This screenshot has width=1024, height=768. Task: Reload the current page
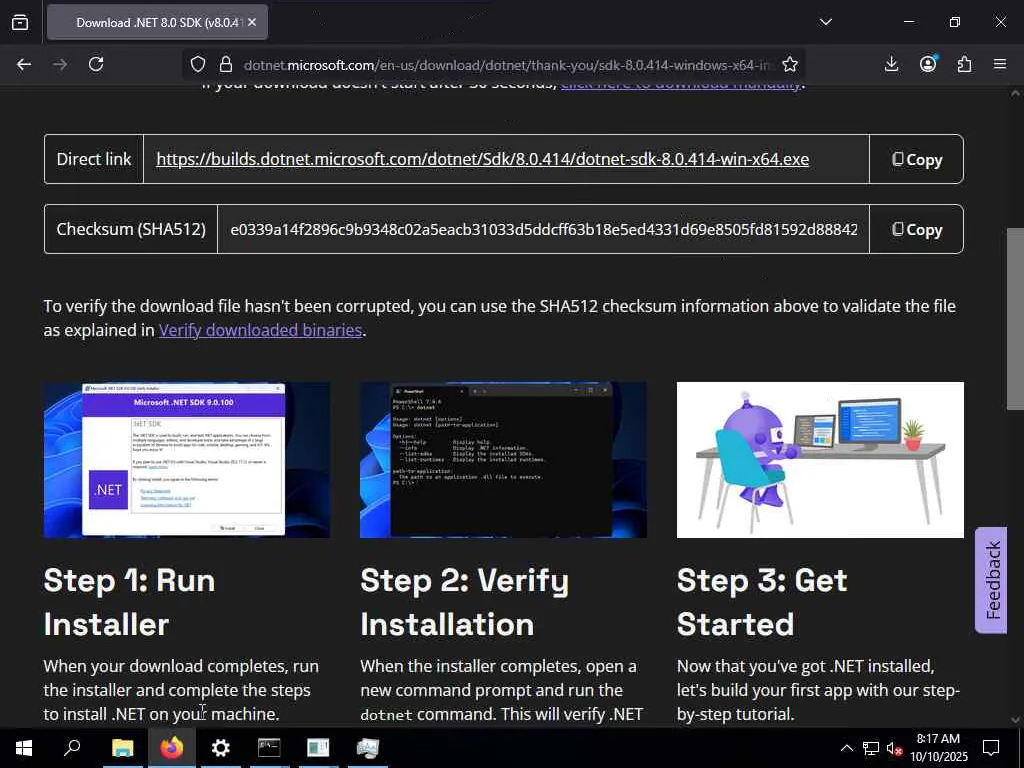tap(96, 64)
